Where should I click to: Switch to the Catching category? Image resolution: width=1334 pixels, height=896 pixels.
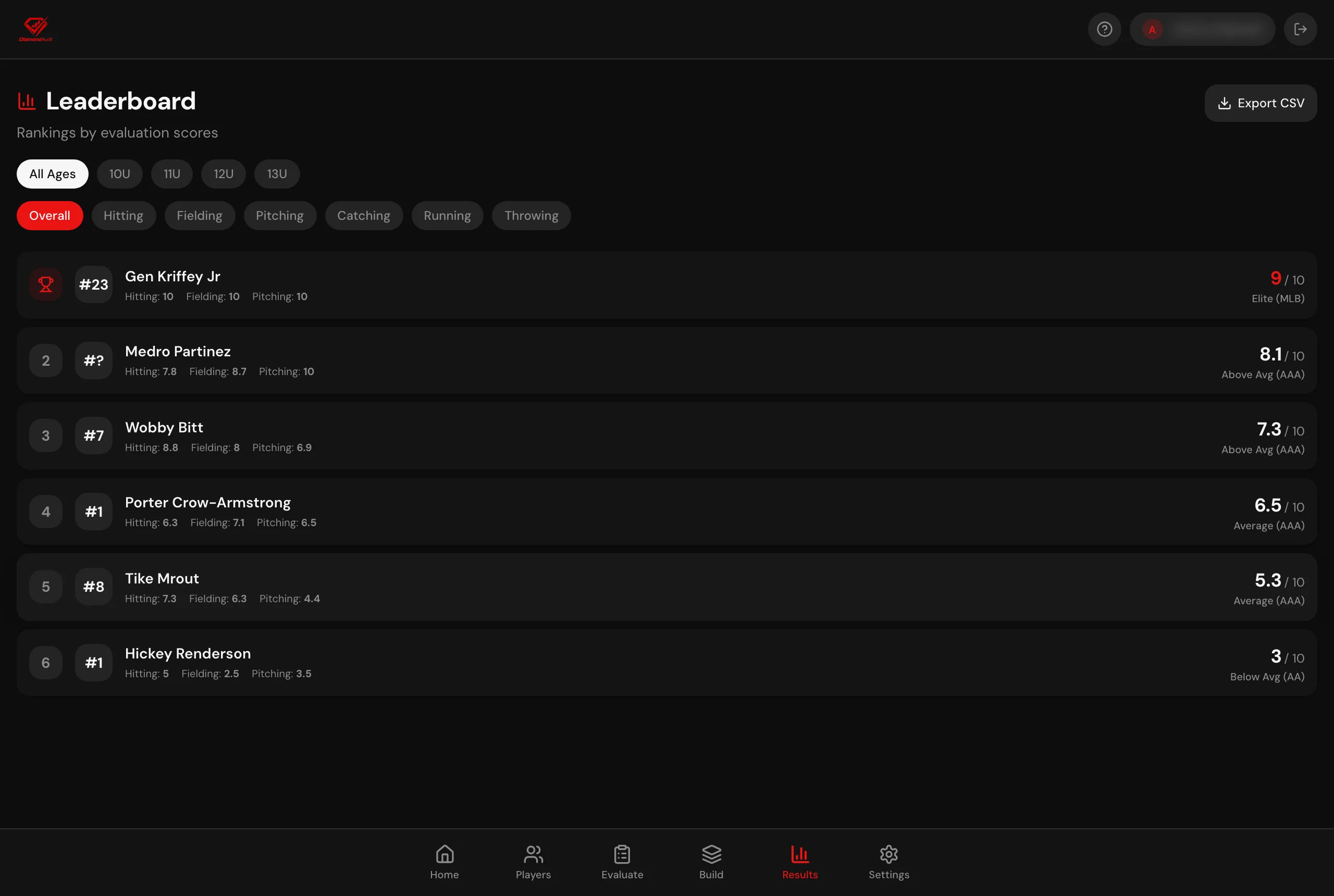click(364, 216)
